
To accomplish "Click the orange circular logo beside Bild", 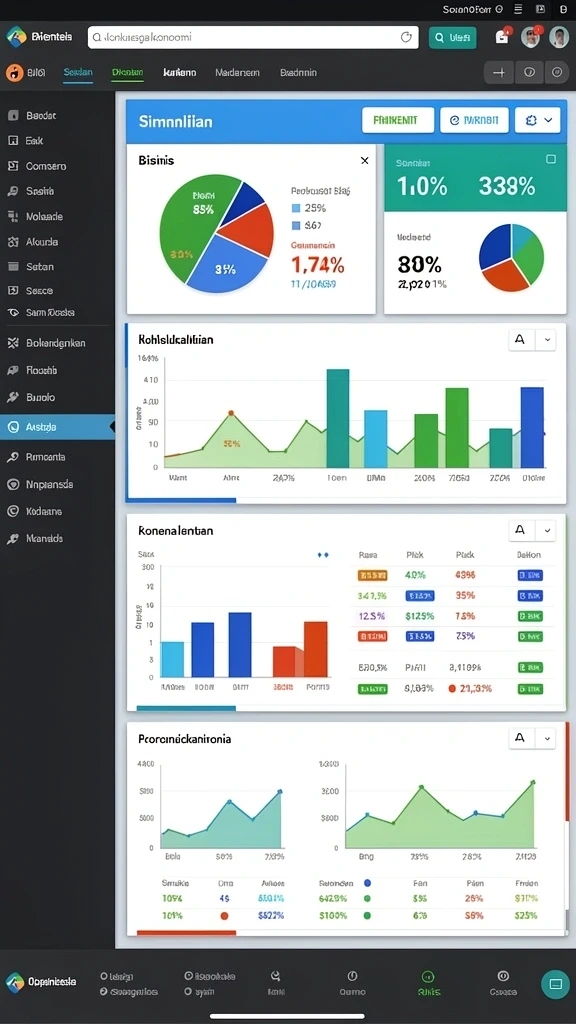I will pyautogui.click(x=14, y=72).
